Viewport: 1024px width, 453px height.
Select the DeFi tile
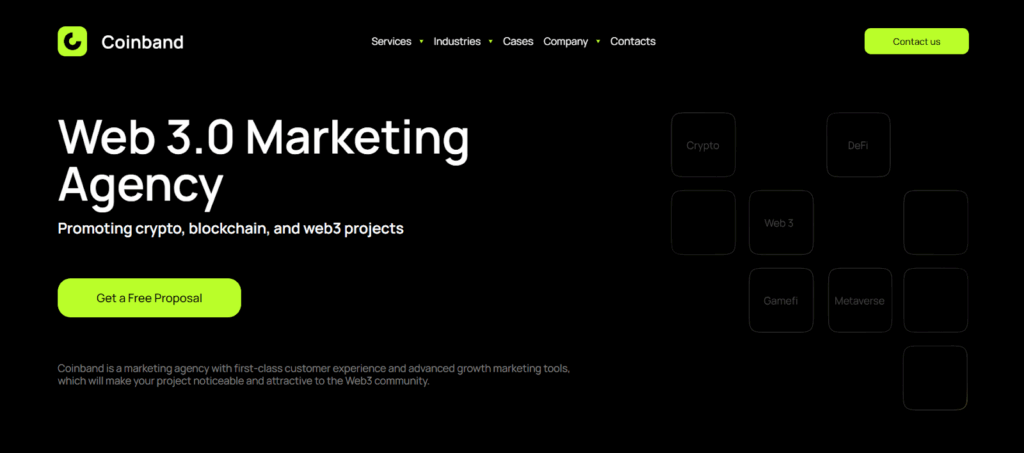click(858, 145)
